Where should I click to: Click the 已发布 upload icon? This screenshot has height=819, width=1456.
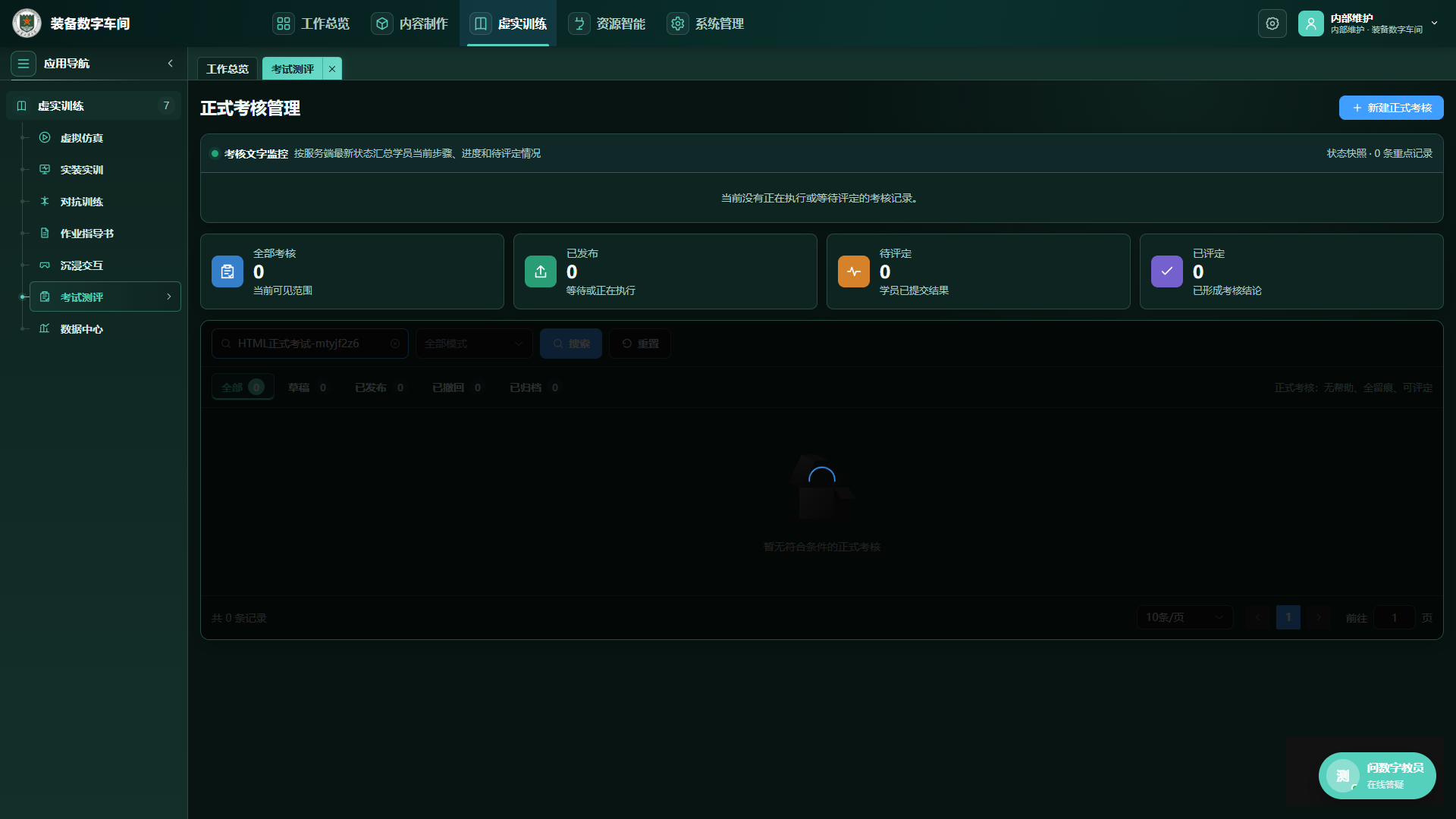pyautogui.click(x=540, y=271)
